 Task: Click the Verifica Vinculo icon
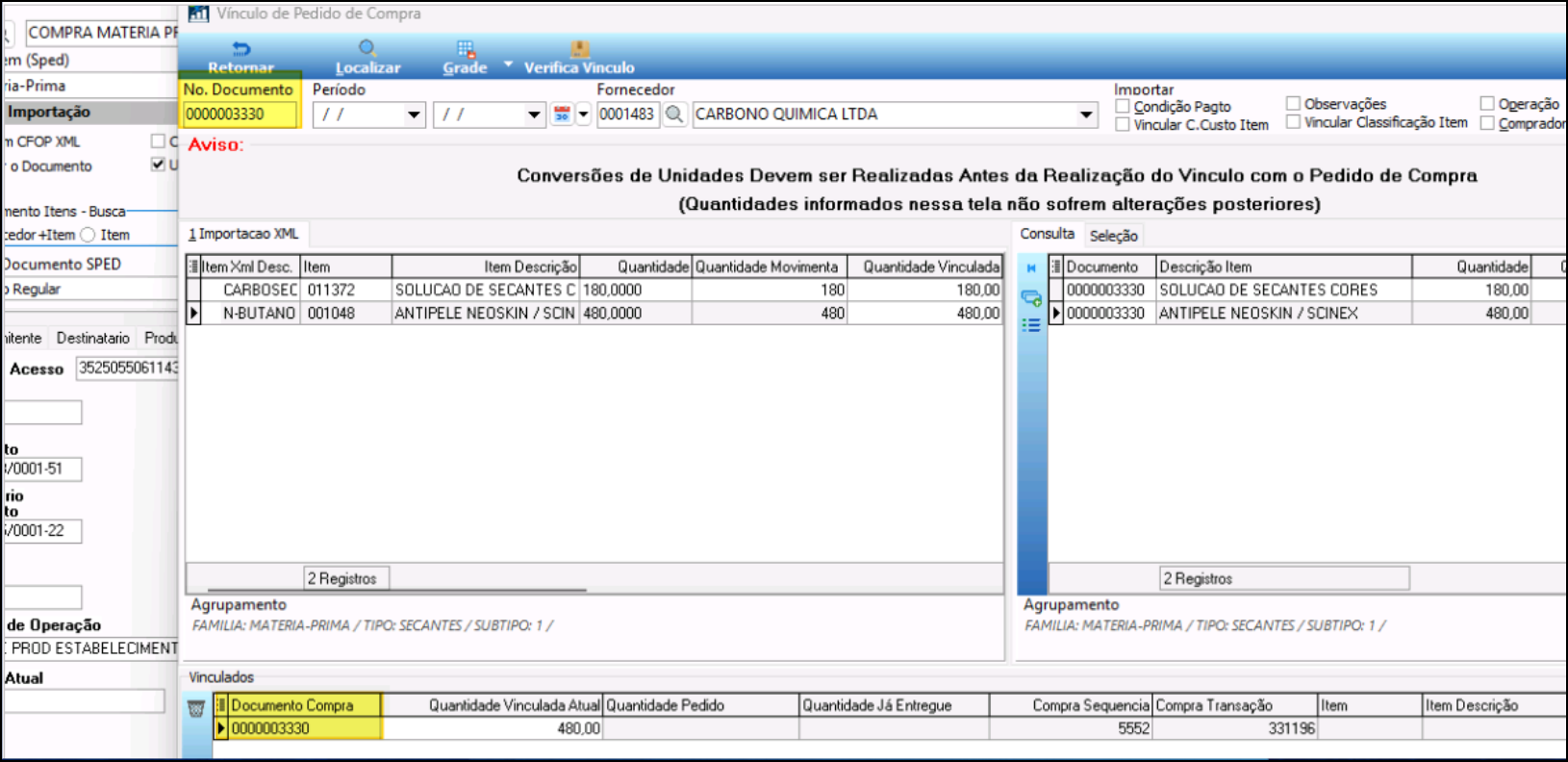pos(579,48)
